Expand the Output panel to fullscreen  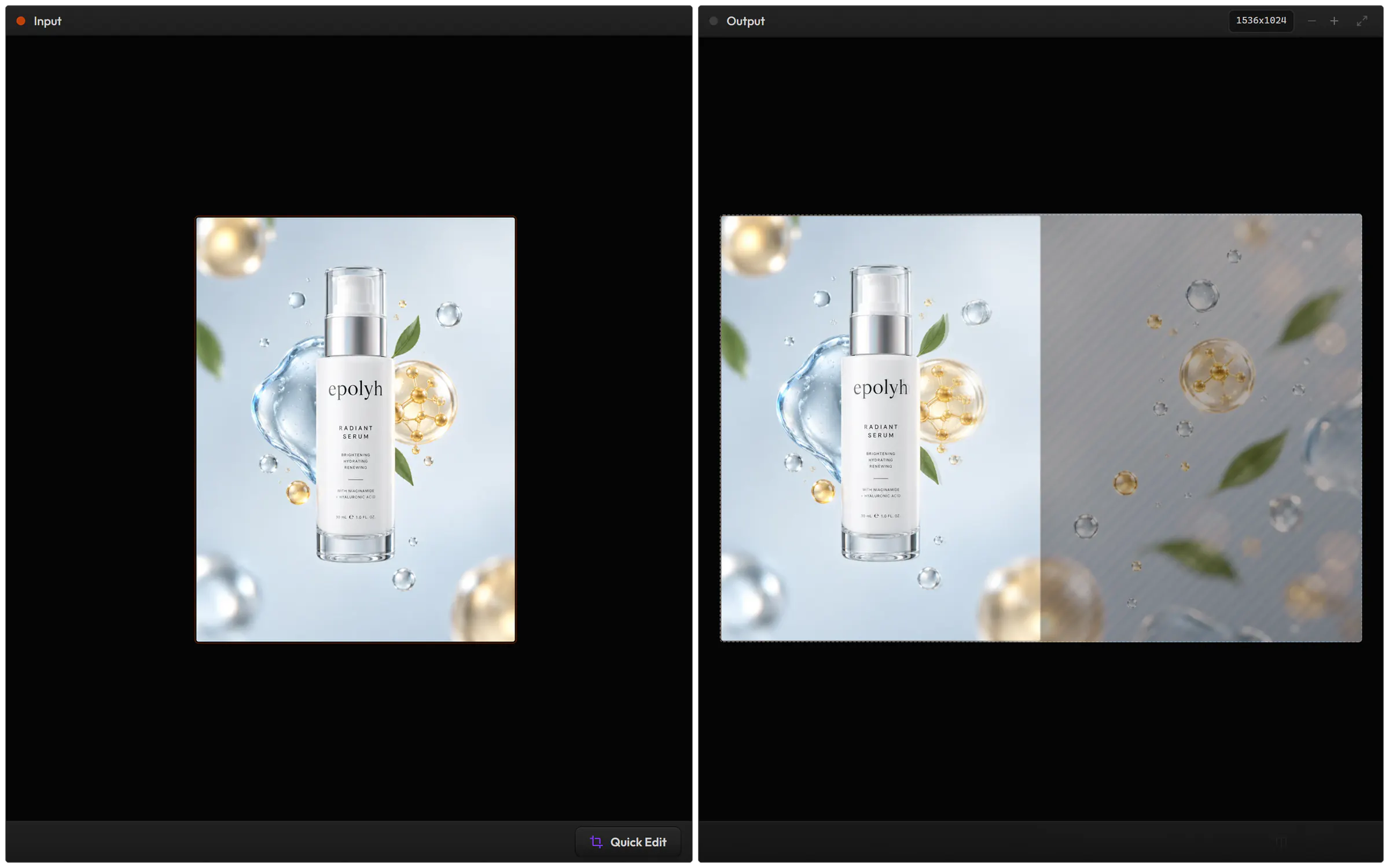[1362, 21]
